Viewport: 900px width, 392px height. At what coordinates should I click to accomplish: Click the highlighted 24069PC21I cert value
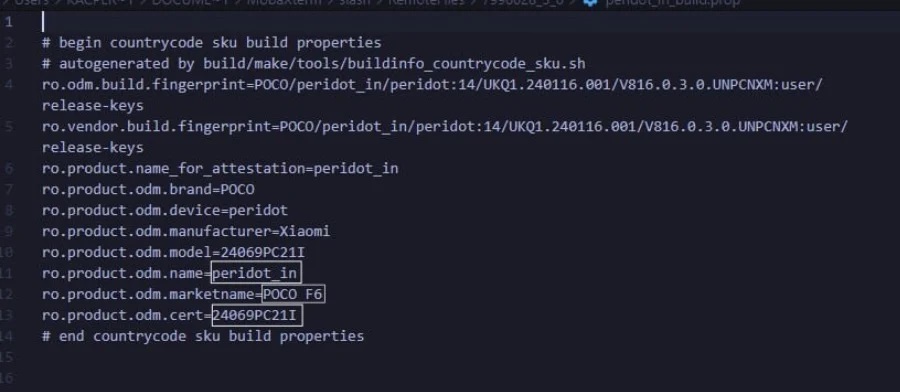point(257,316)
